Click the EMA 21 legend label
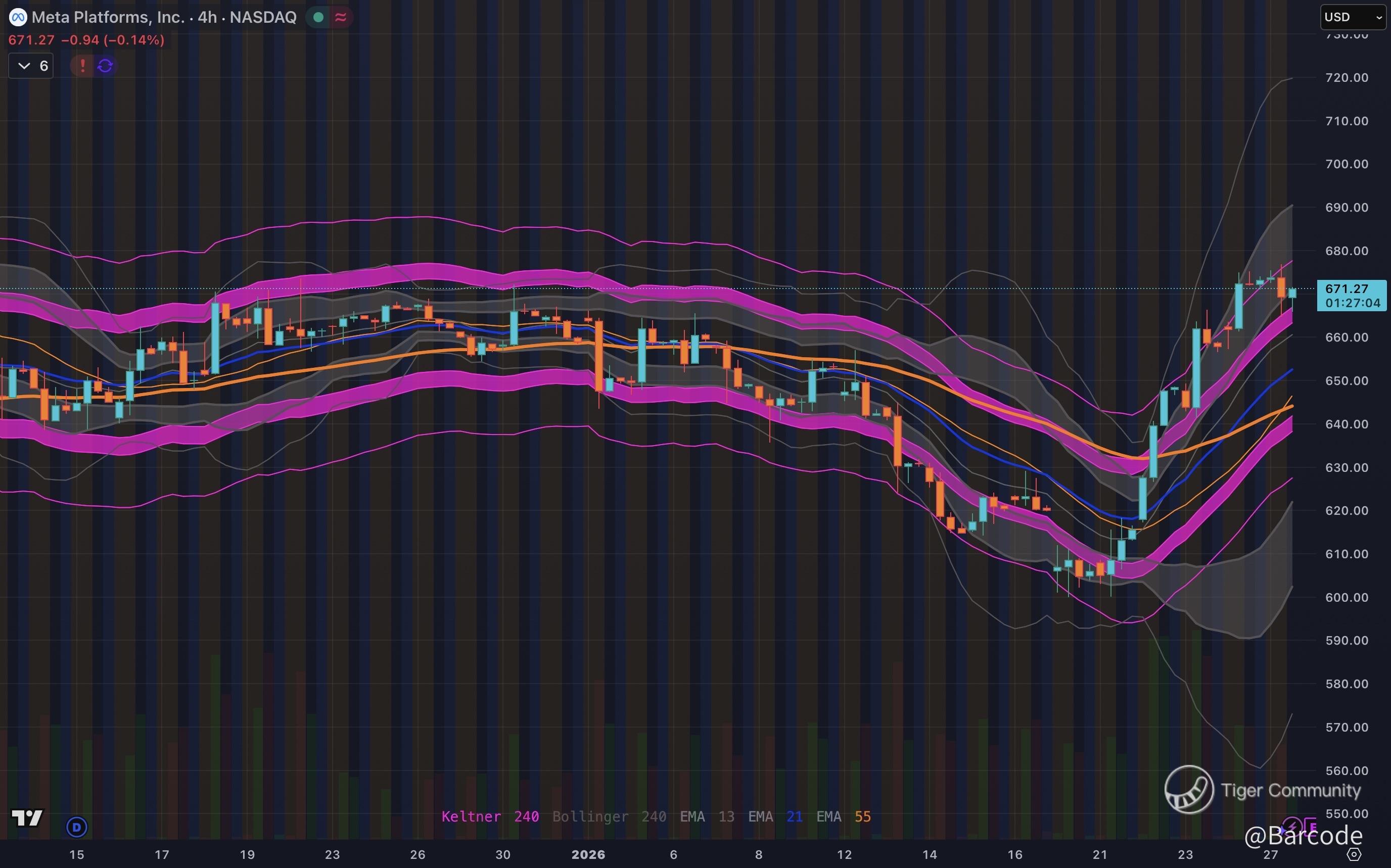Viewport: 1391px width, 868px height. [x=775, y=816]
